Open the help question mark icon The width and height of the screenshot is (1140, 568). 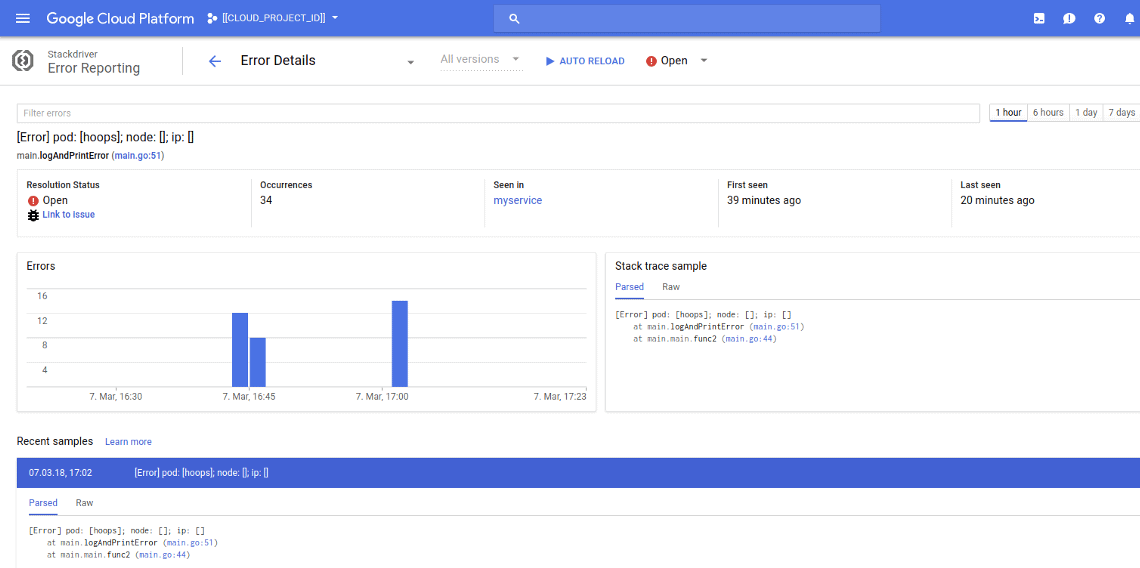point(1099,18)
